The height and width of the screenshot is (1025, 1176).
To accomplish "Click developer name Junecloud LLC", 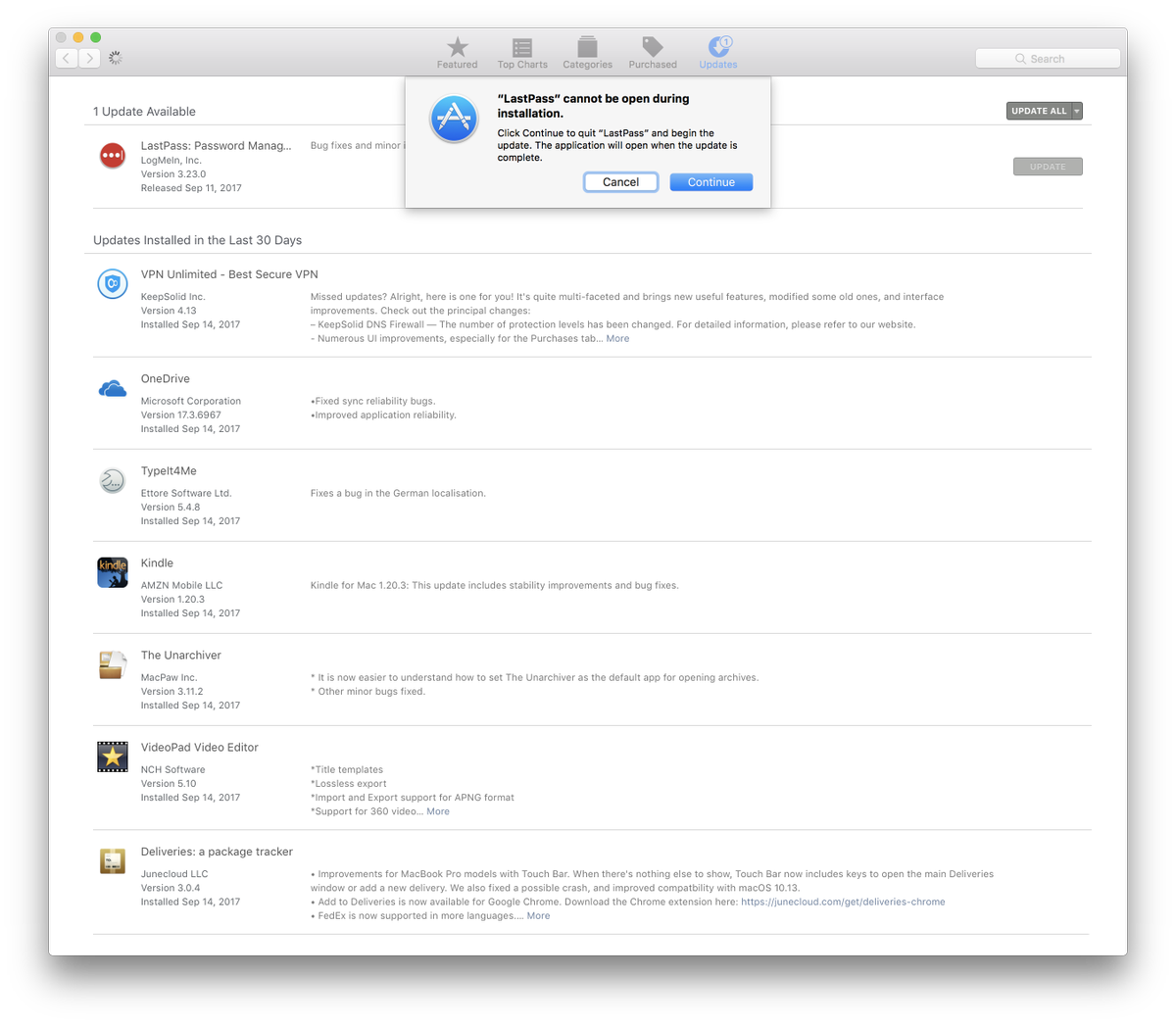I will (174, 874).
